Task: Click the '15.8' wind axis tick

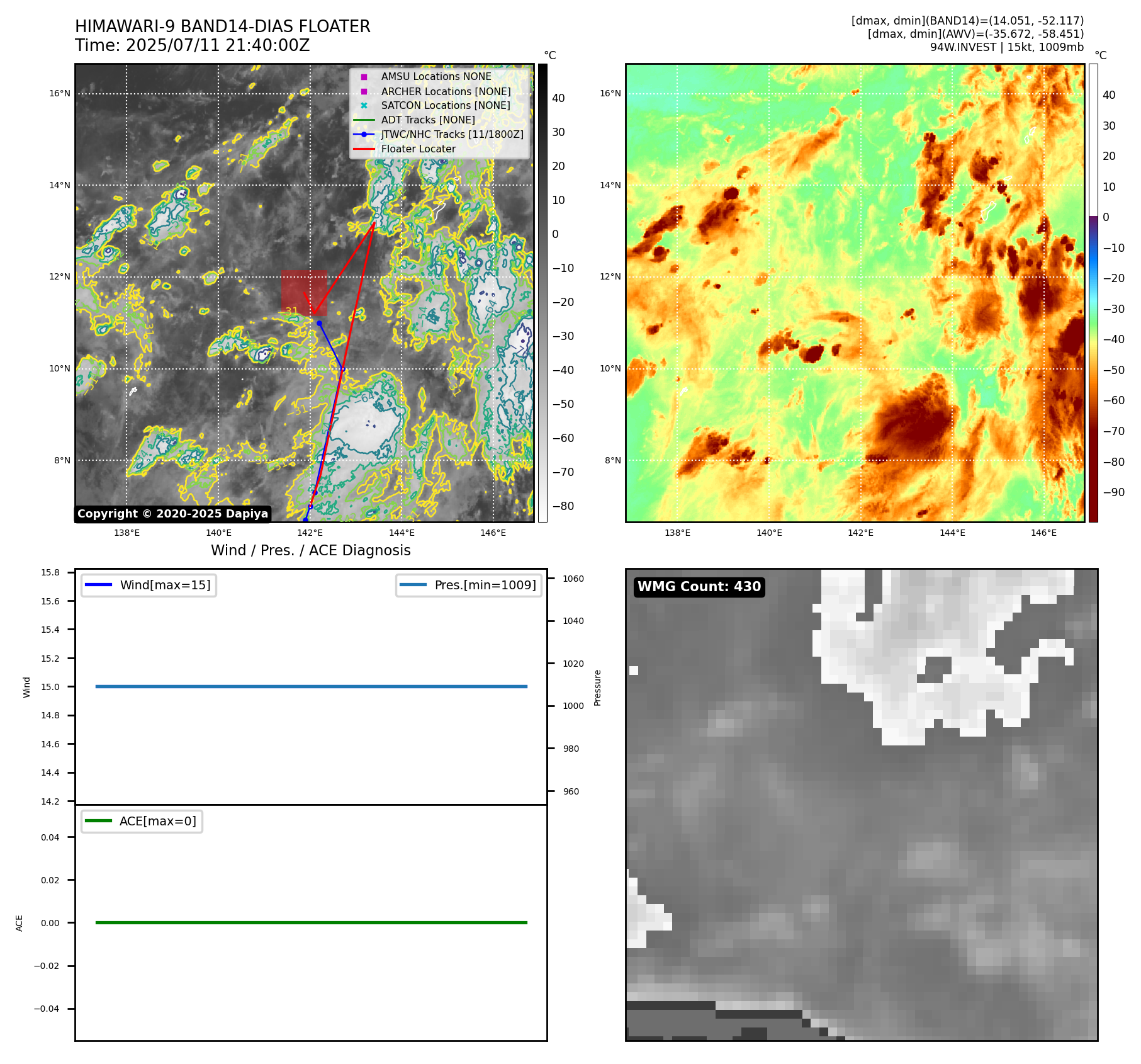Action: [x=50, y=572]
